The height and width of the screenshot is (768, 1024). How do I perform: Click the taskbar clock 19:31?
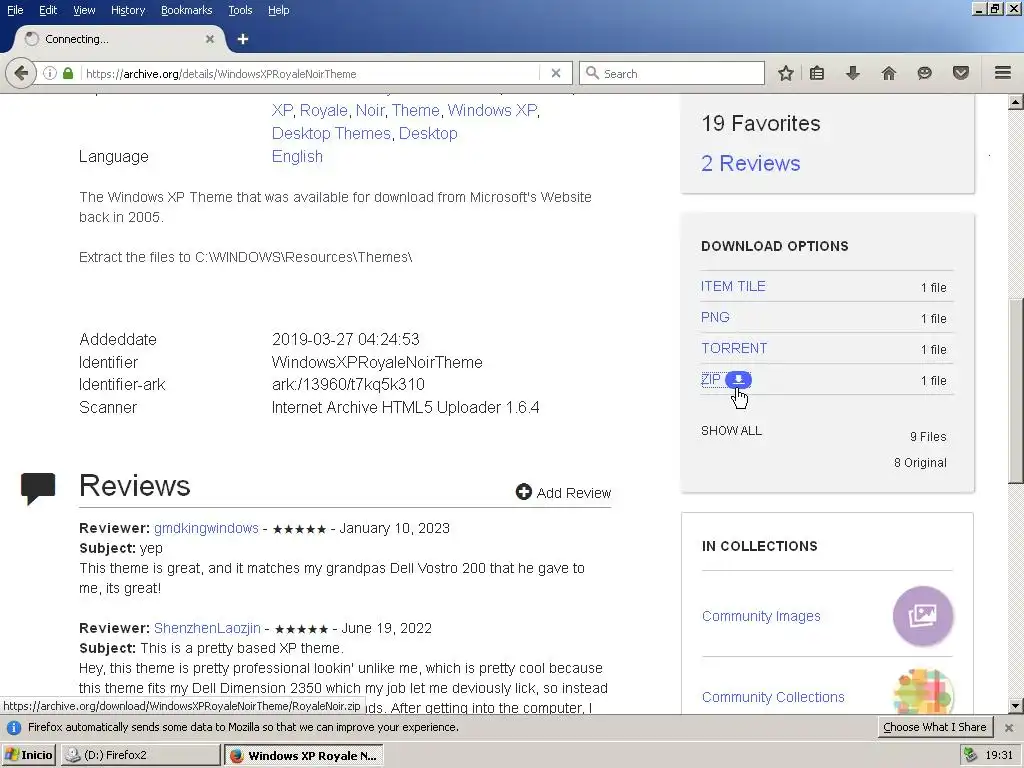[x=999, y=755]
